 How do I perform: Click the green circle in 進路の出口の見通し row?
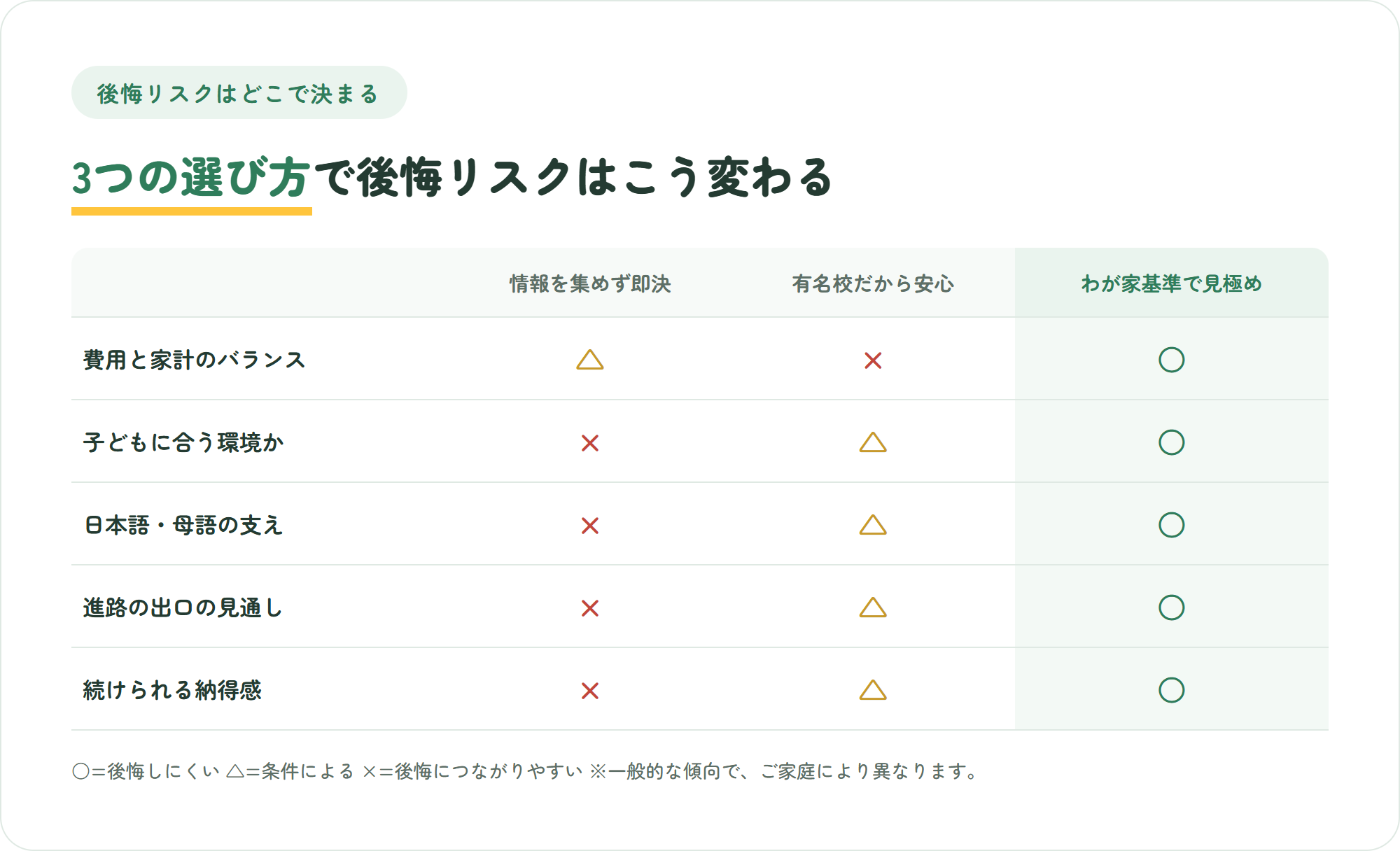tap(1171, 607)
